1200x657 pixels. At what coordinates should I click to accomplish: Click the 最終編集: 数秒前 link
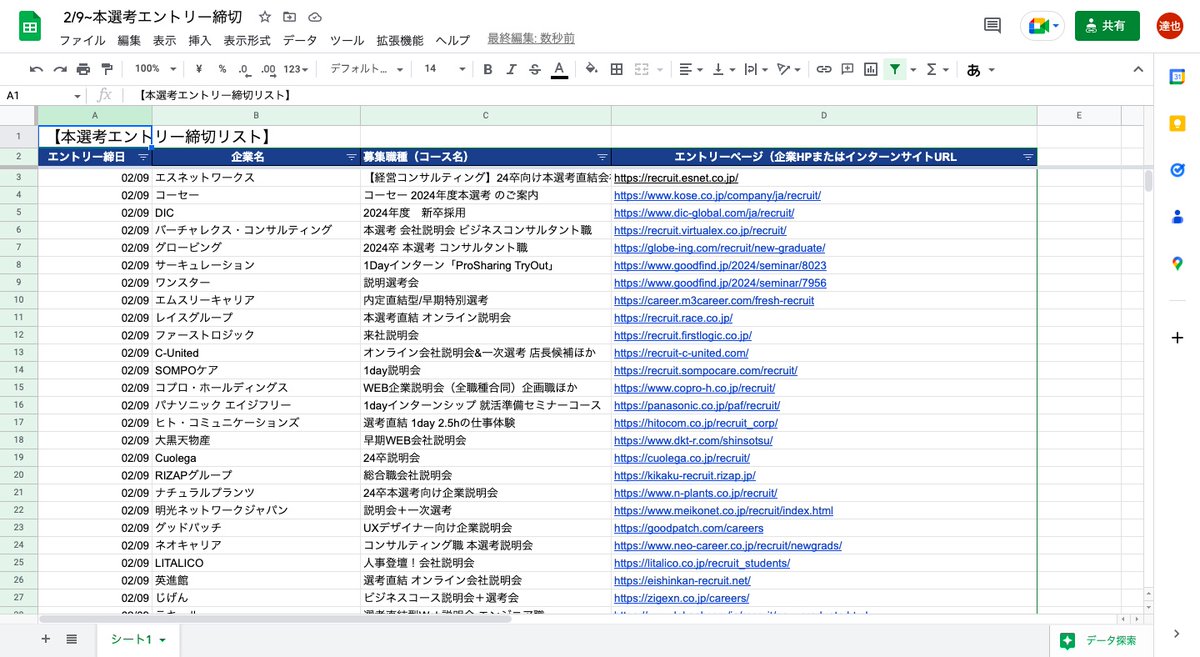pyautogui.click(x=531, y=39)
